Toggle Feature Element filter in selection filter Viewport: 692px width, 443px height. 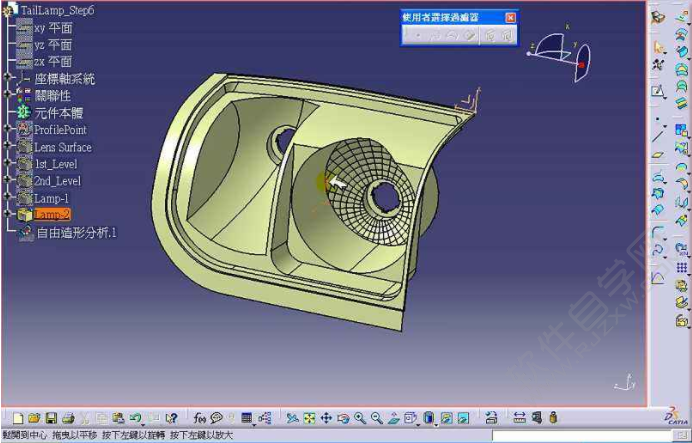490,36
